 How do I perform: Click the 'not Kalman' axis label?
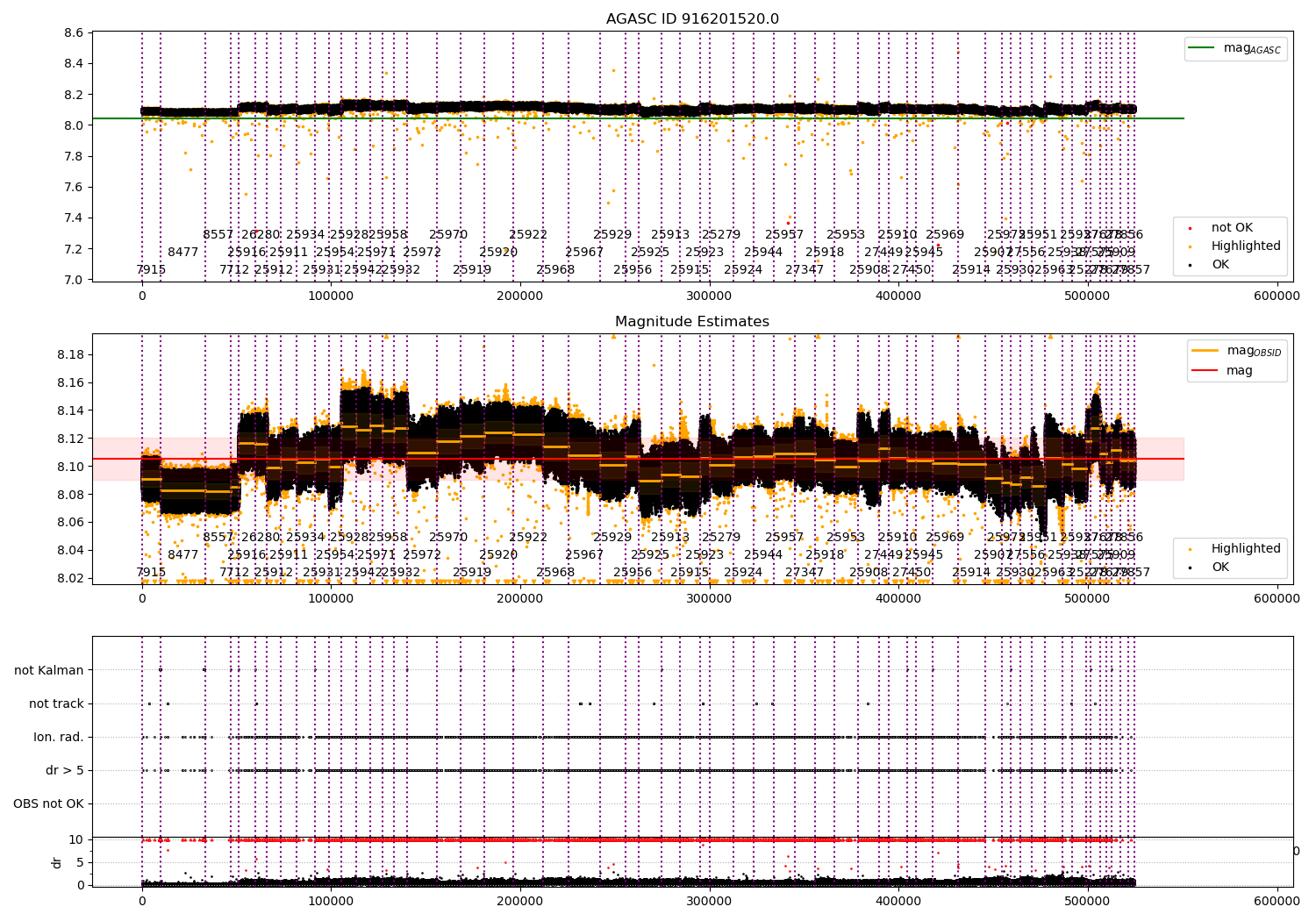point(49,670)
